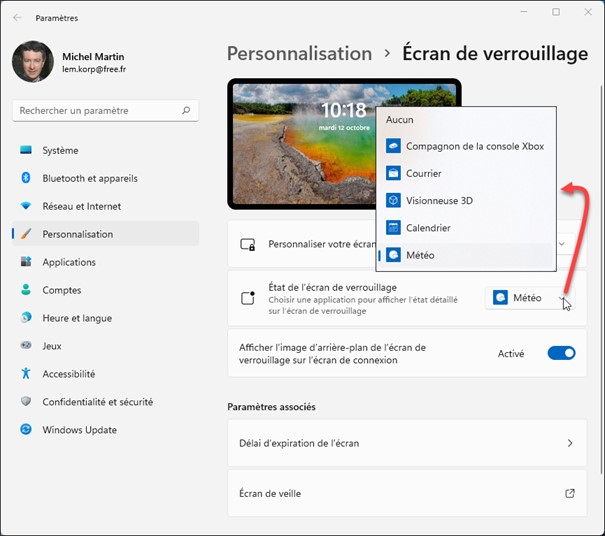Open Jeux settings category
605x536 pixels.
[106, 345]
